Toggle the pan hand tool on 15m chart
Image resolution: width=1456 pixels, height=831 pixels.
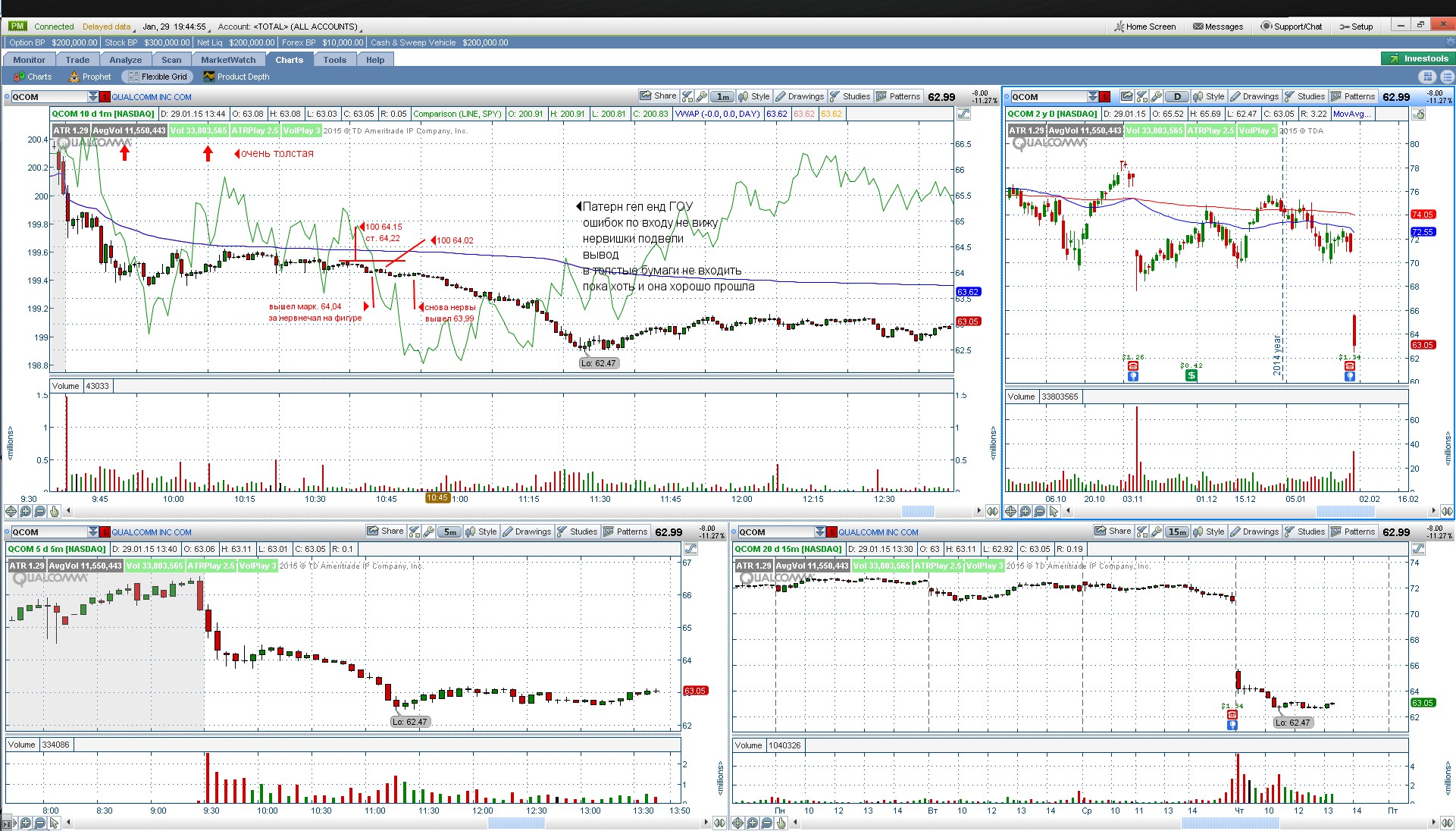pyautogui.click(x=781, y=823)
